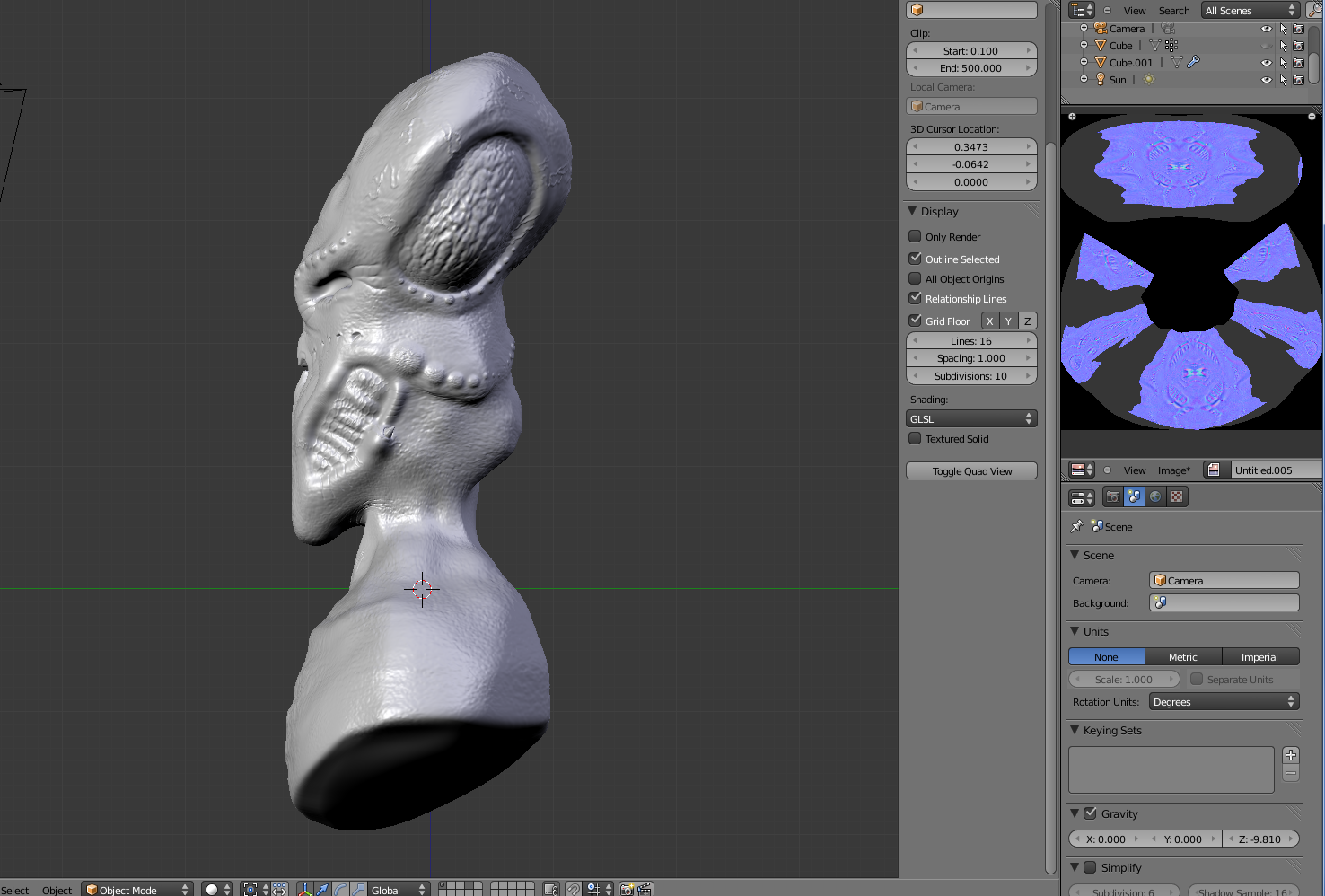Open the pivot point selector icon
Viewport: 1325px width, 896px height.
pos(256,889)
